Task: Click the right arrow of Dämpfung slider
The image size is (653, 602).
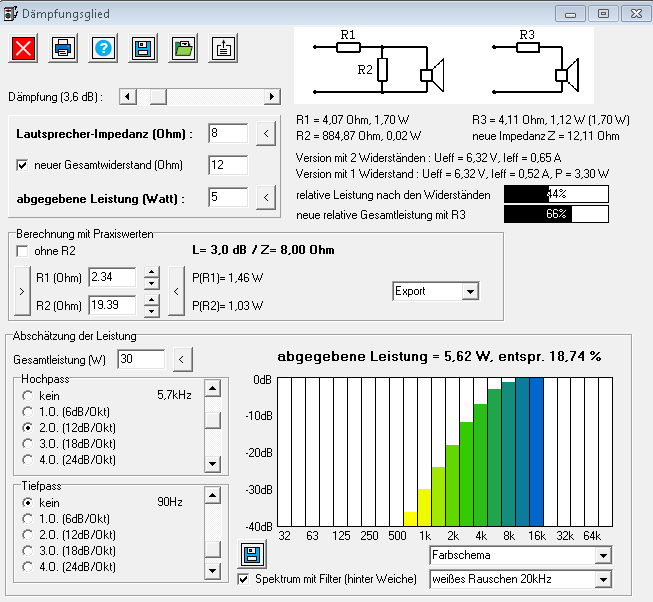Action: tap(272, 97)
